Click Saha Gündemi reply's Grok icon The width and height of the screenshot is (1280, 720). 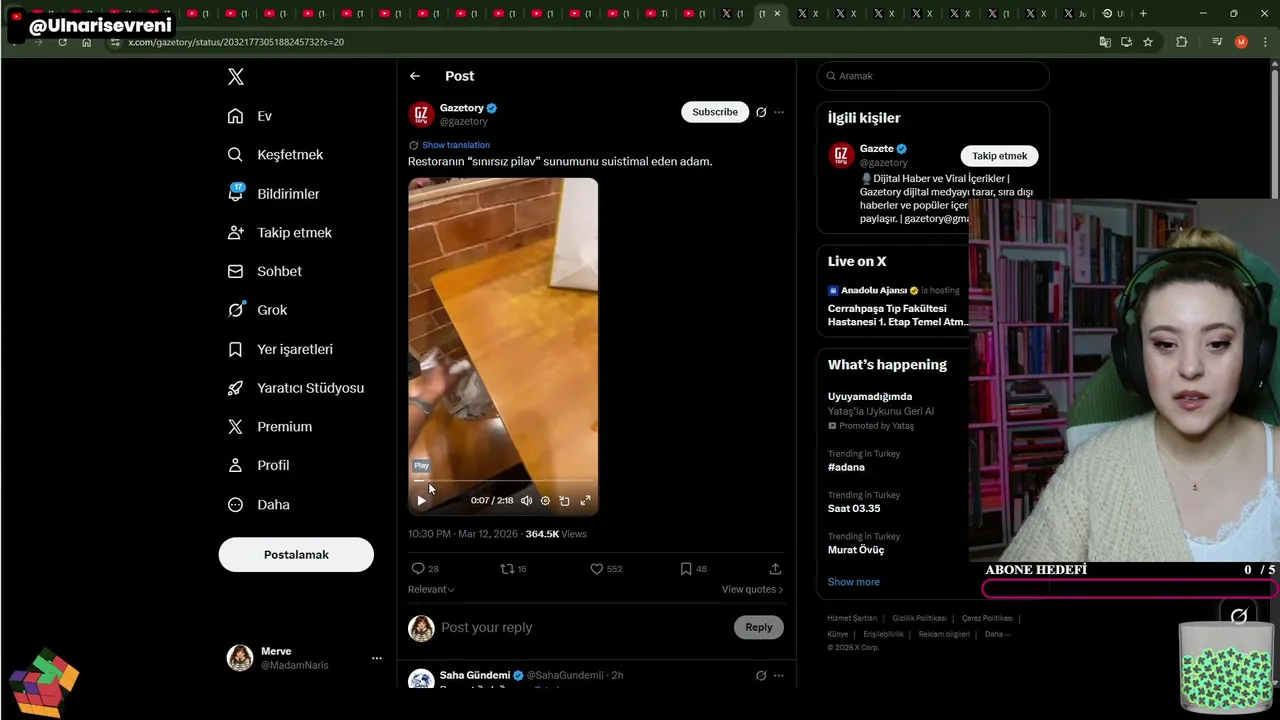(761, 675)
